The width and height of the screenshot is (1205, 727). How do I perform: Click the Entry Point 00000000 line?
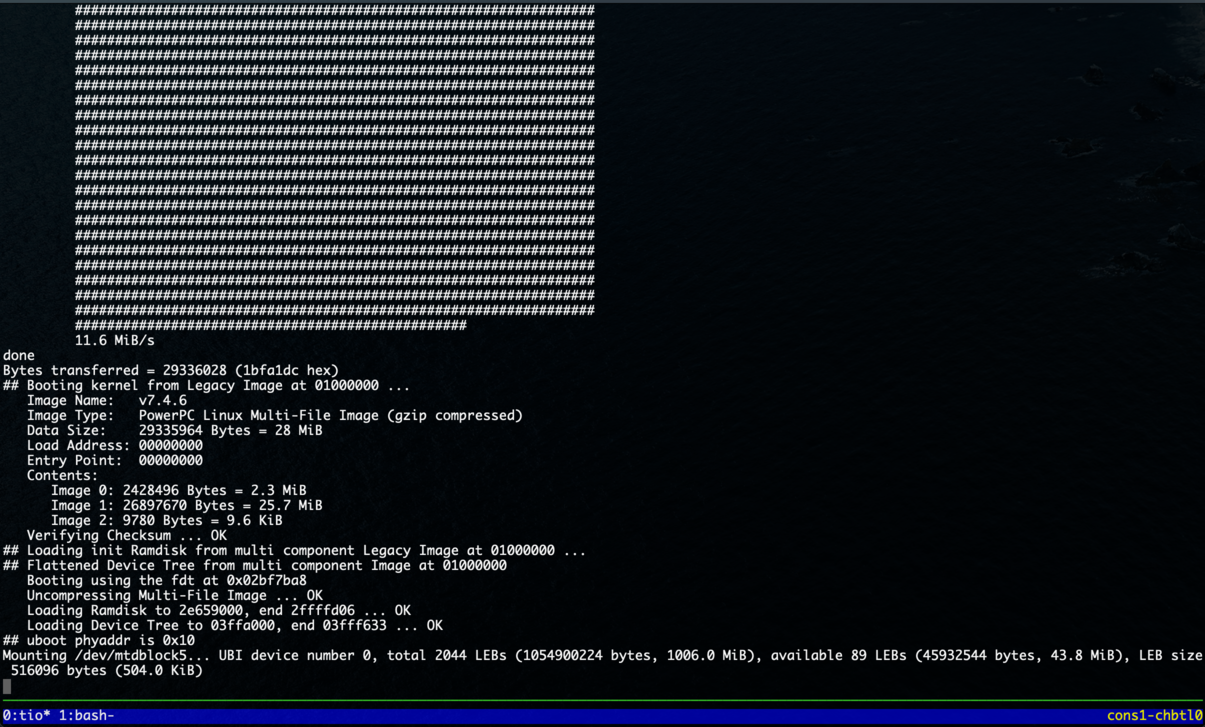tap(114, 460)
